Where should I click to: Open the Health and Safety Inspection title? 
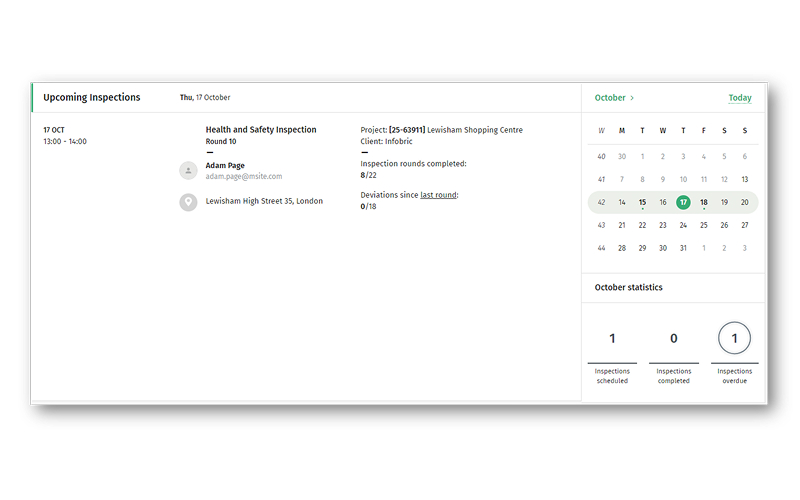[261, 130]
